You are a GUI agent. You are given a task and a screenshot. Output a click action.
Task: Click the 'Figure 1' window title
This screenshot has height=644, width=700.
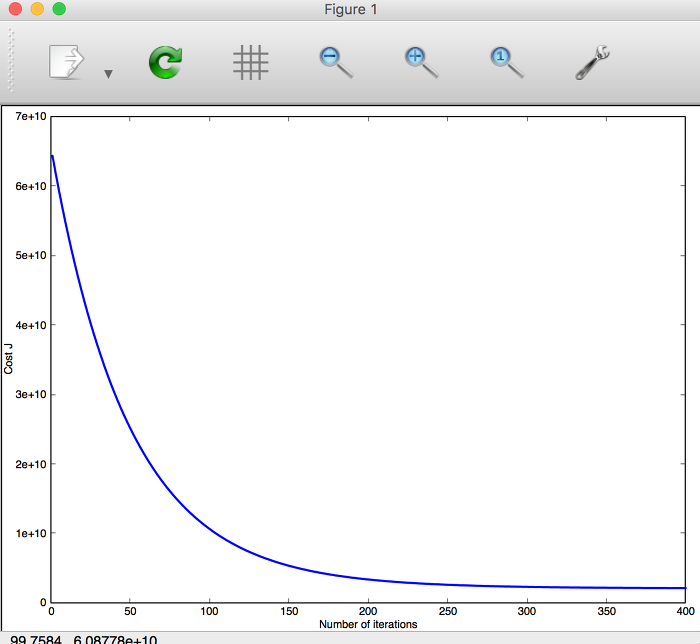click(350, 9)
